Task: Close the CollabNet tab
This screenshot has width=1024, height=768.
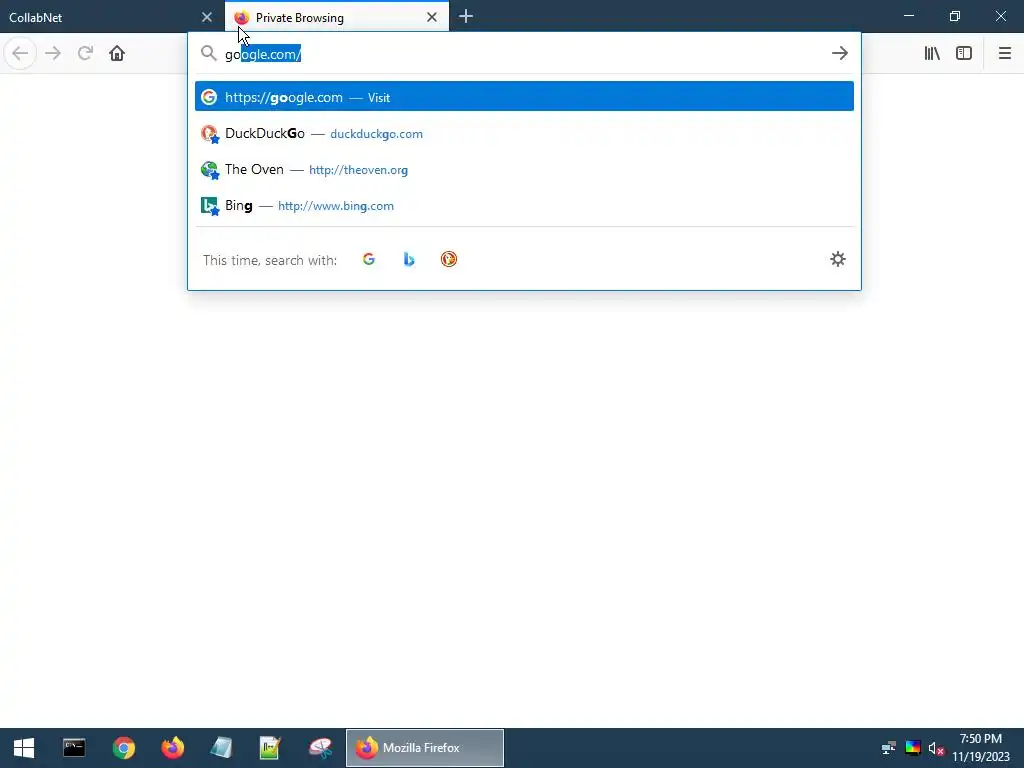Action: [x=207, y=17]
